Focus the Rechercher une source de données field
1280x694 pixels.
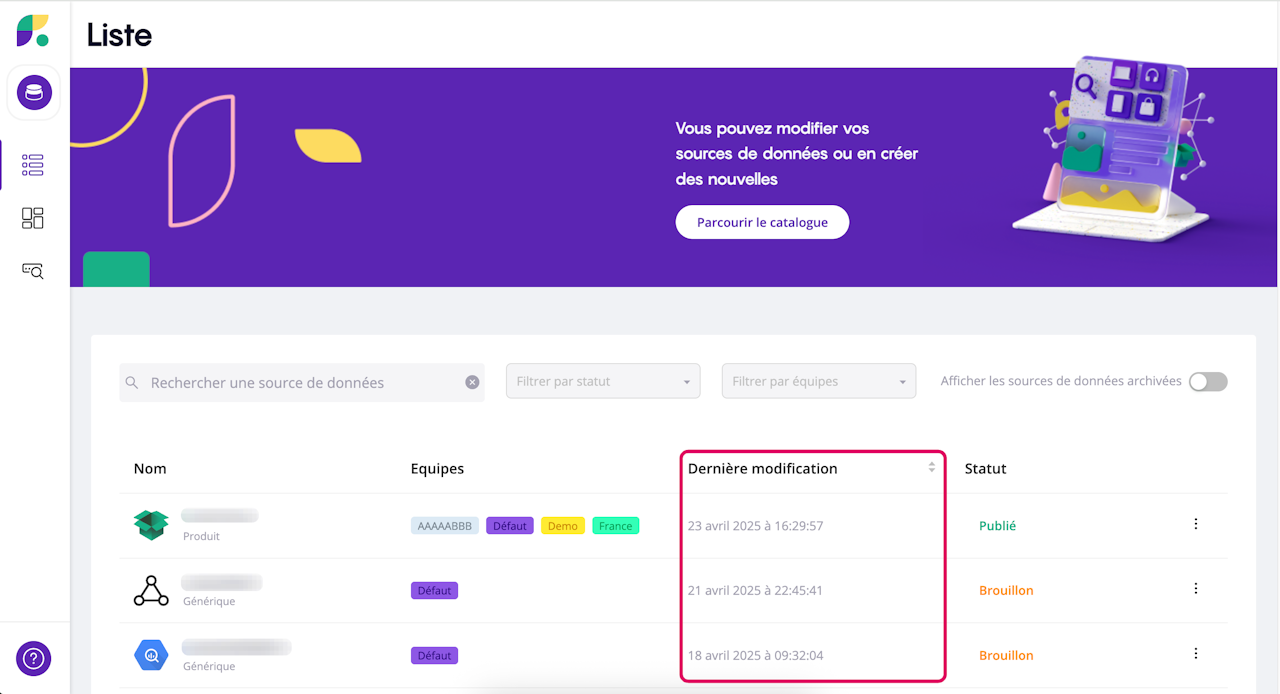point(300,382)
